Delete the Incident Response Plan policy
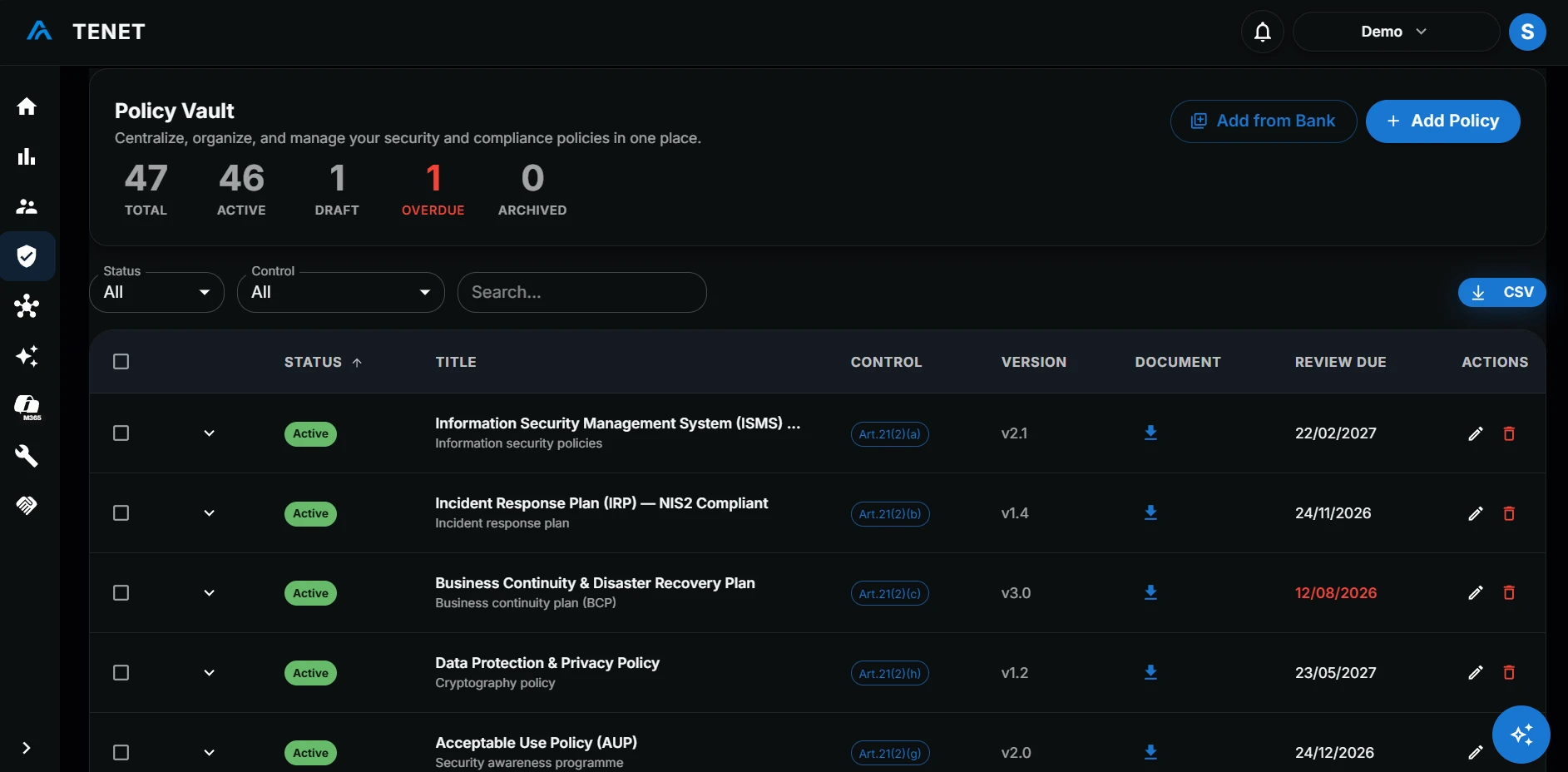 tap(1509, 513)
